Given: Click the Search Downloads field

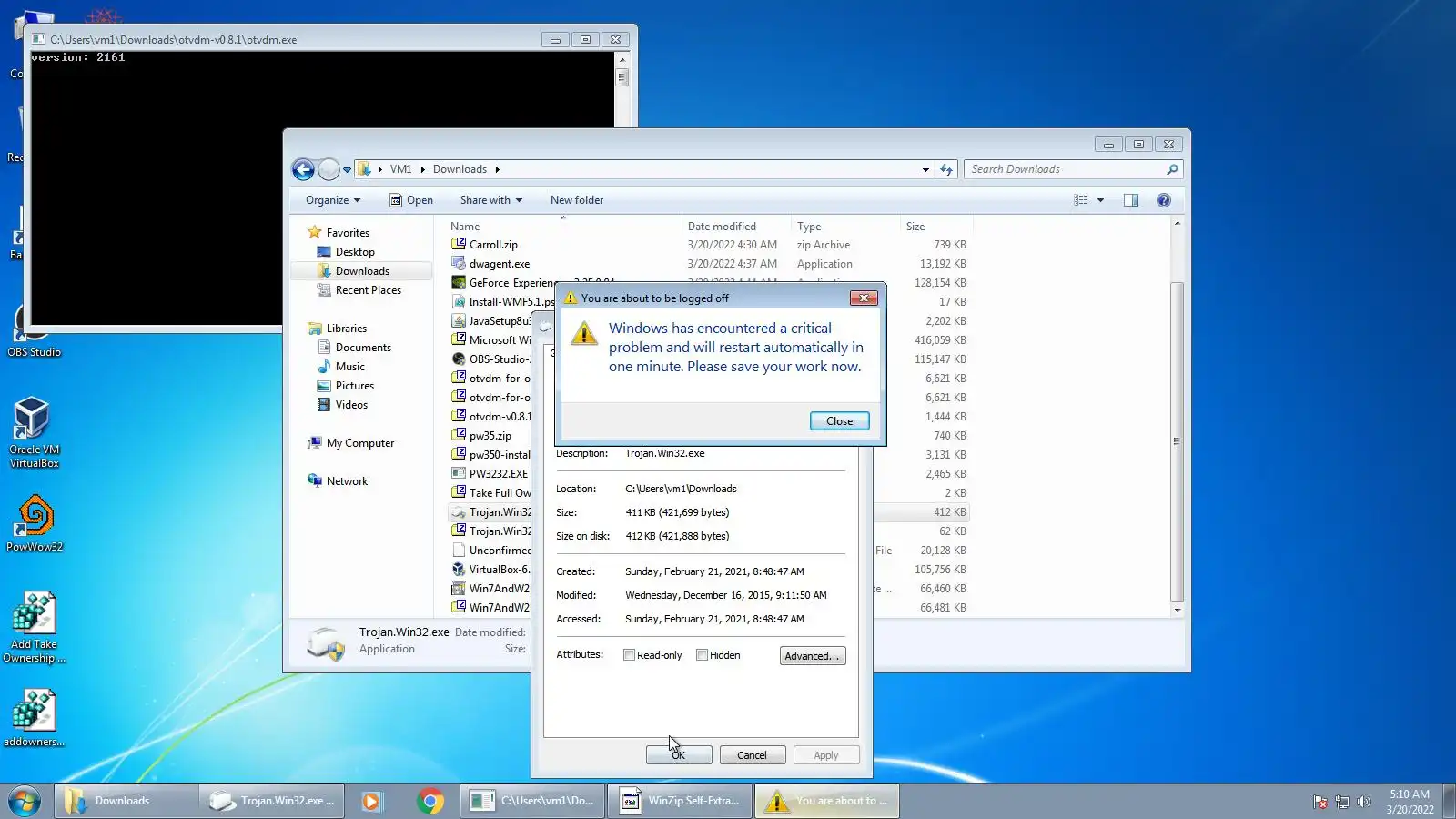Looking at the screenshot, I should coord(1065,169).
